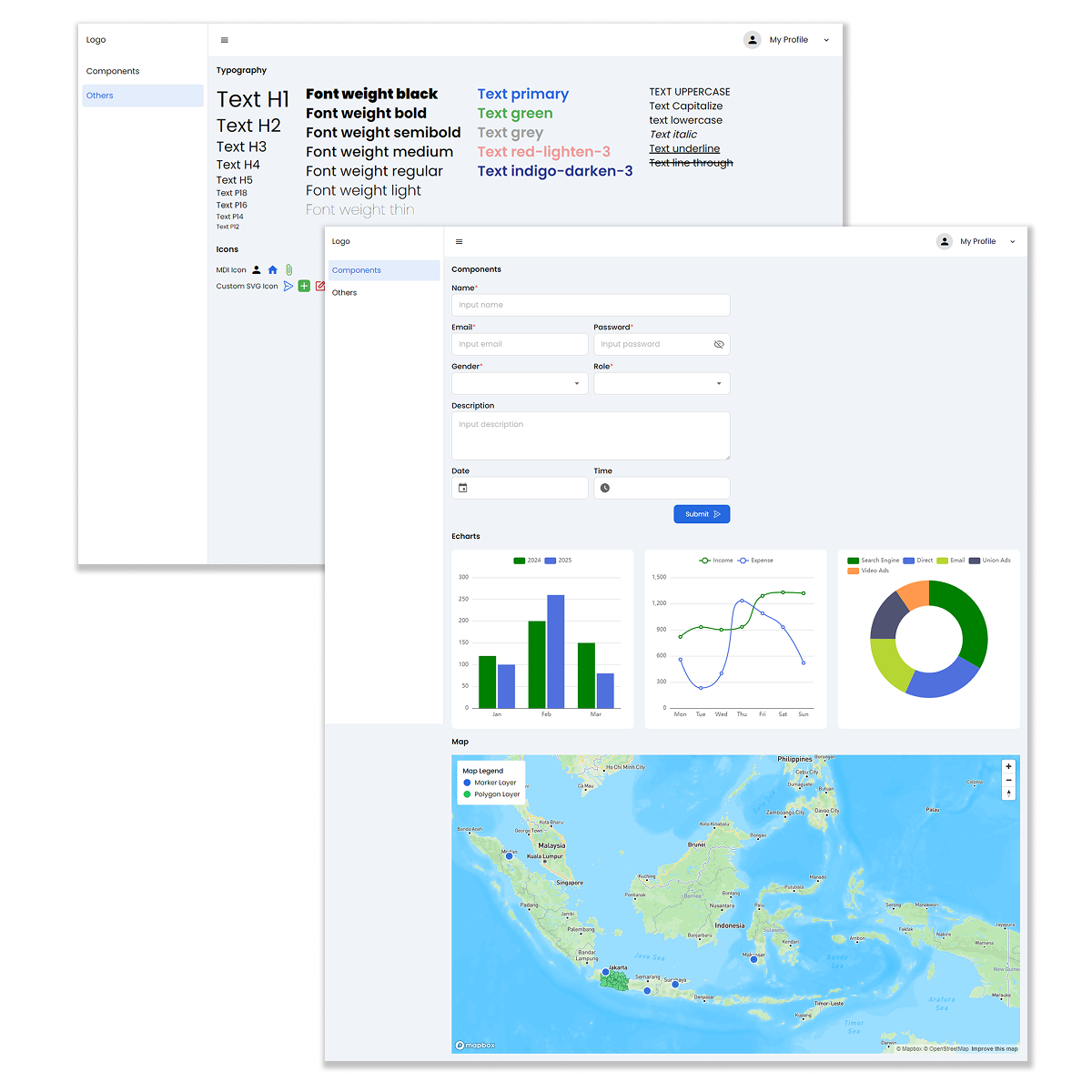
Task: Select Others in front window sidebar
Action: pyautogui.click(x=384, y=293)
